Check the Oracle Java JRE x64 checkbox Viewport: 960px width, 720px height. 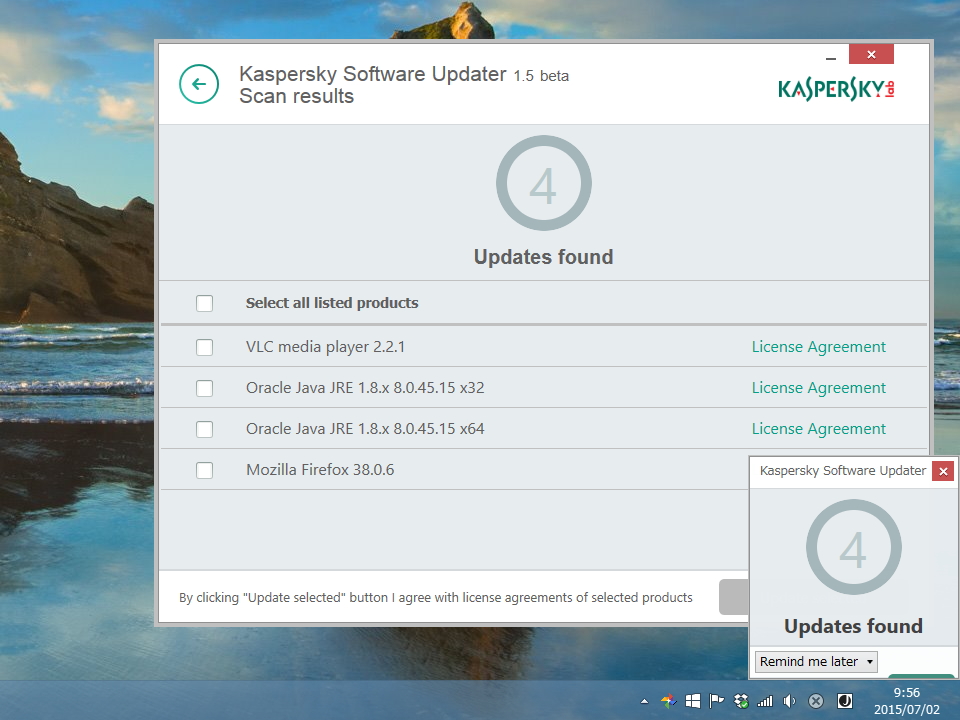(205, 428)
